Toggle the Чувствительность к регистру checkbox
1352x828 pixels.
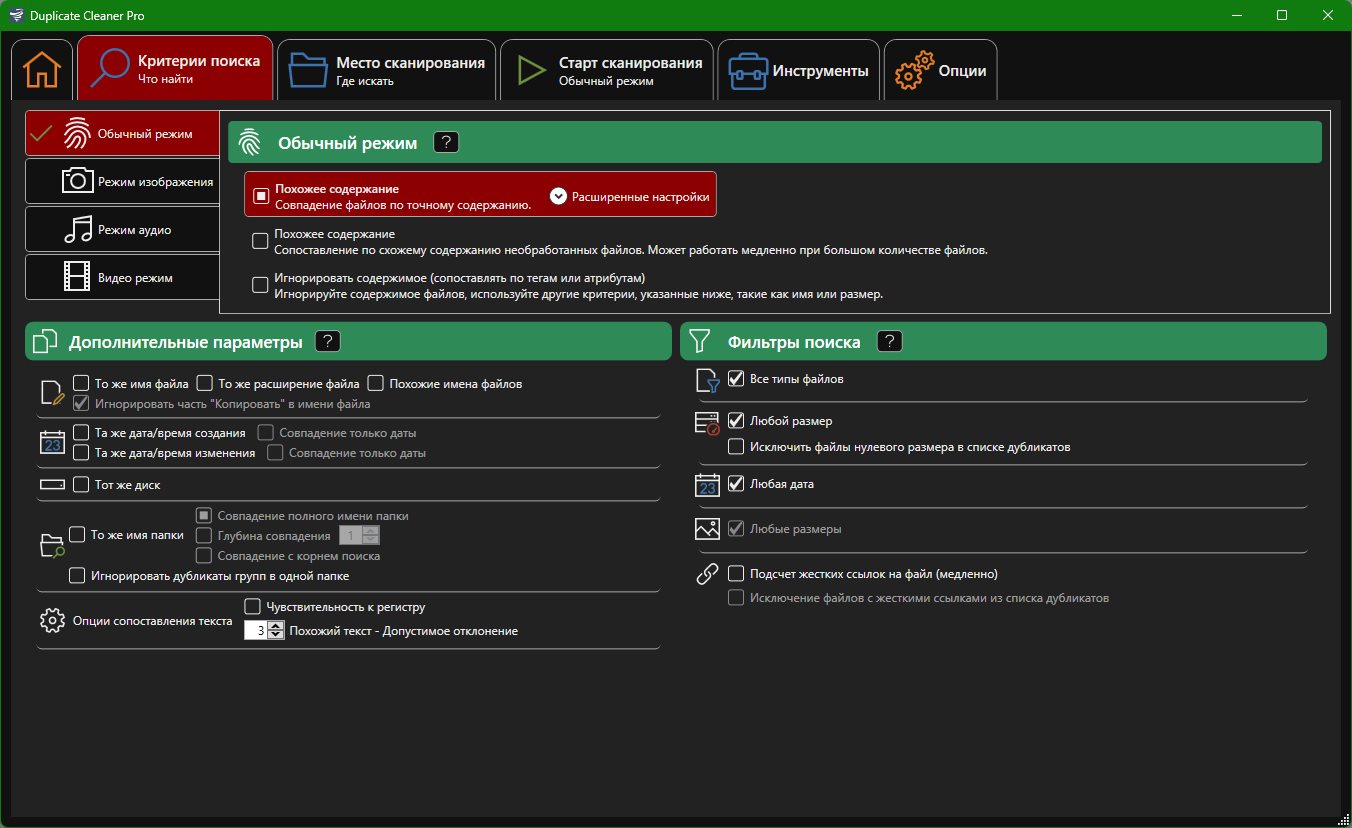point(253,607)
